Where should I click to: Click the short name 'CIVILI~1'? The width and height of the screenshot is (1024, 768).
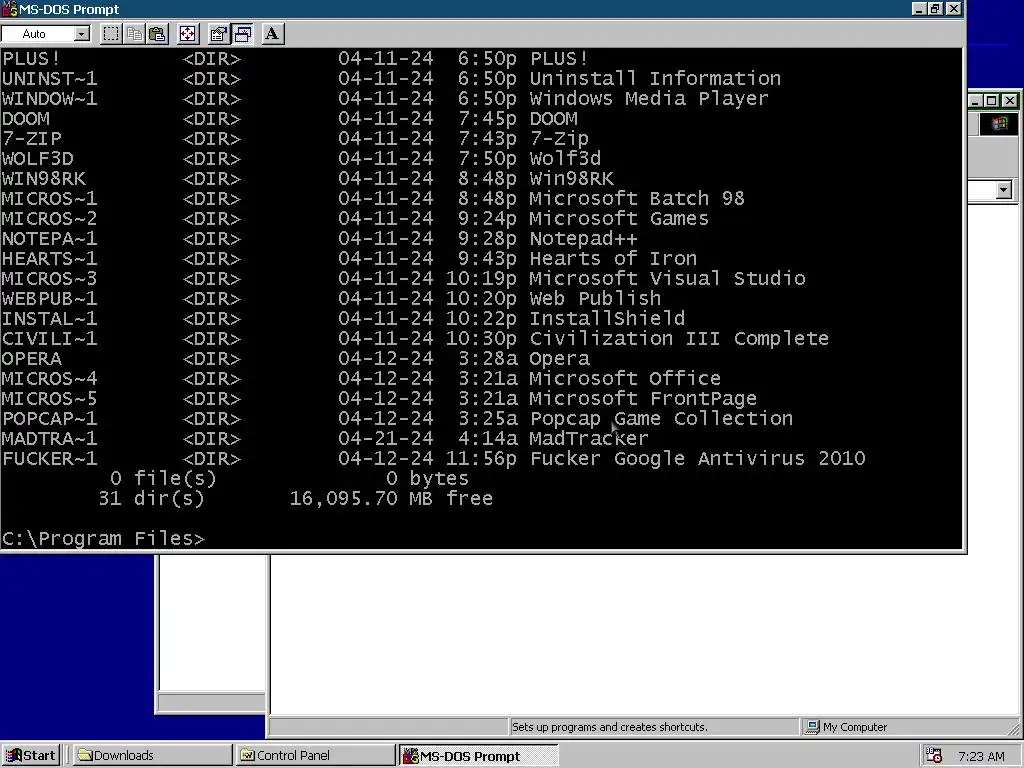(50, 338)
